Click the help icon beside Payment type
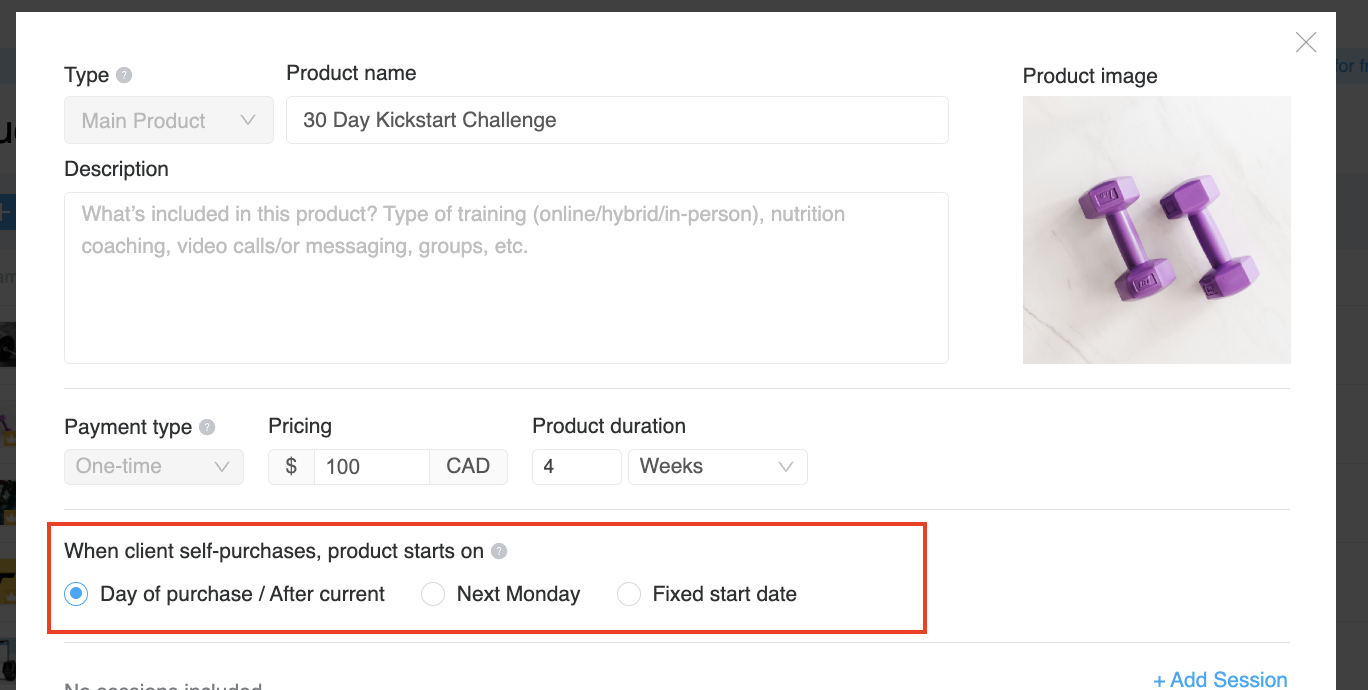The height and width of the screenshot is (690, 1368). (207, 427)
